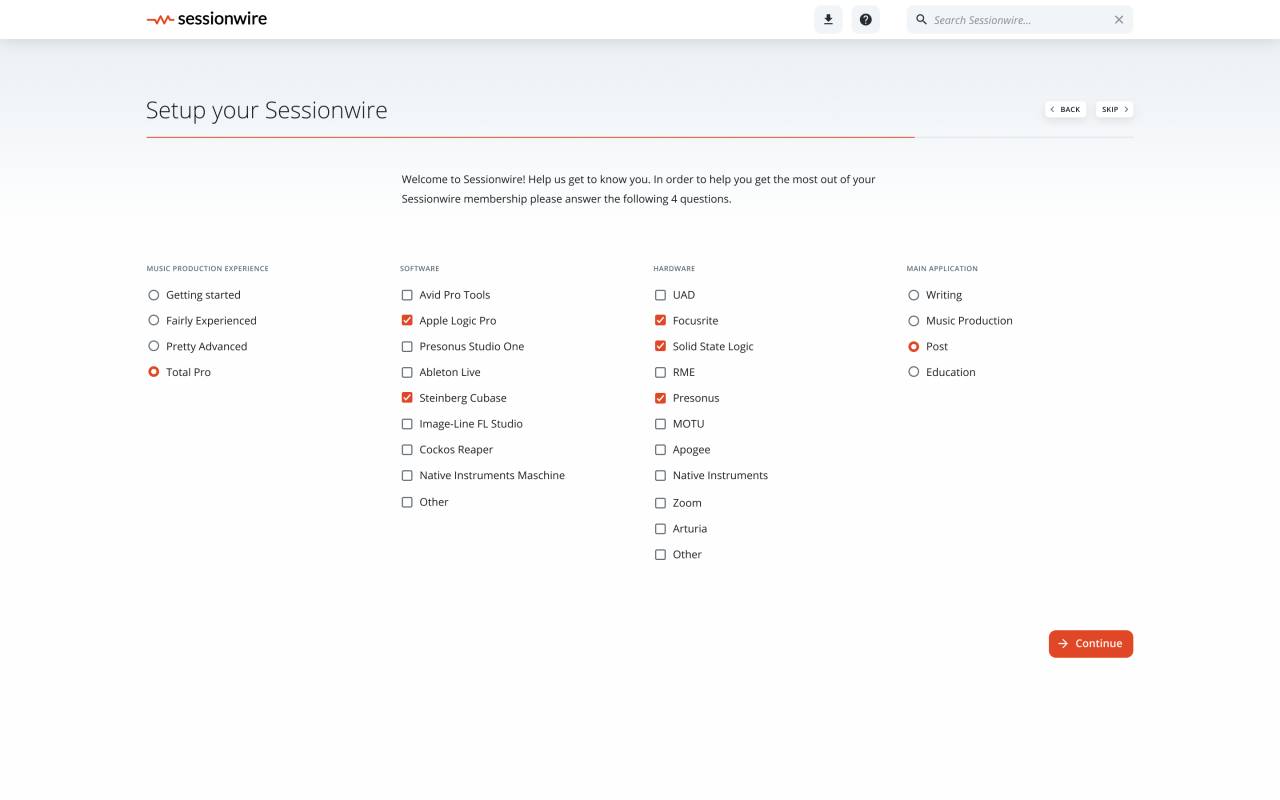
Task: Click the download icon in header
Action: [x=828, y=20]
